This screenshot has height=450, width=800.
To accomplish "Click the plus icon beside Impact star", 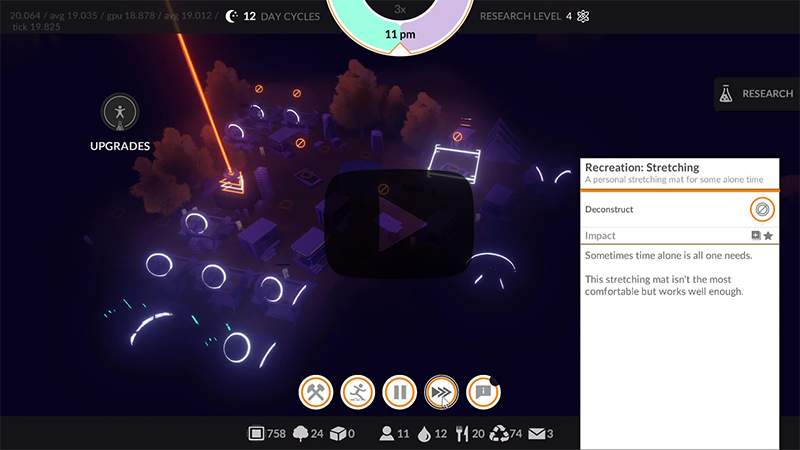I will 756,236.
